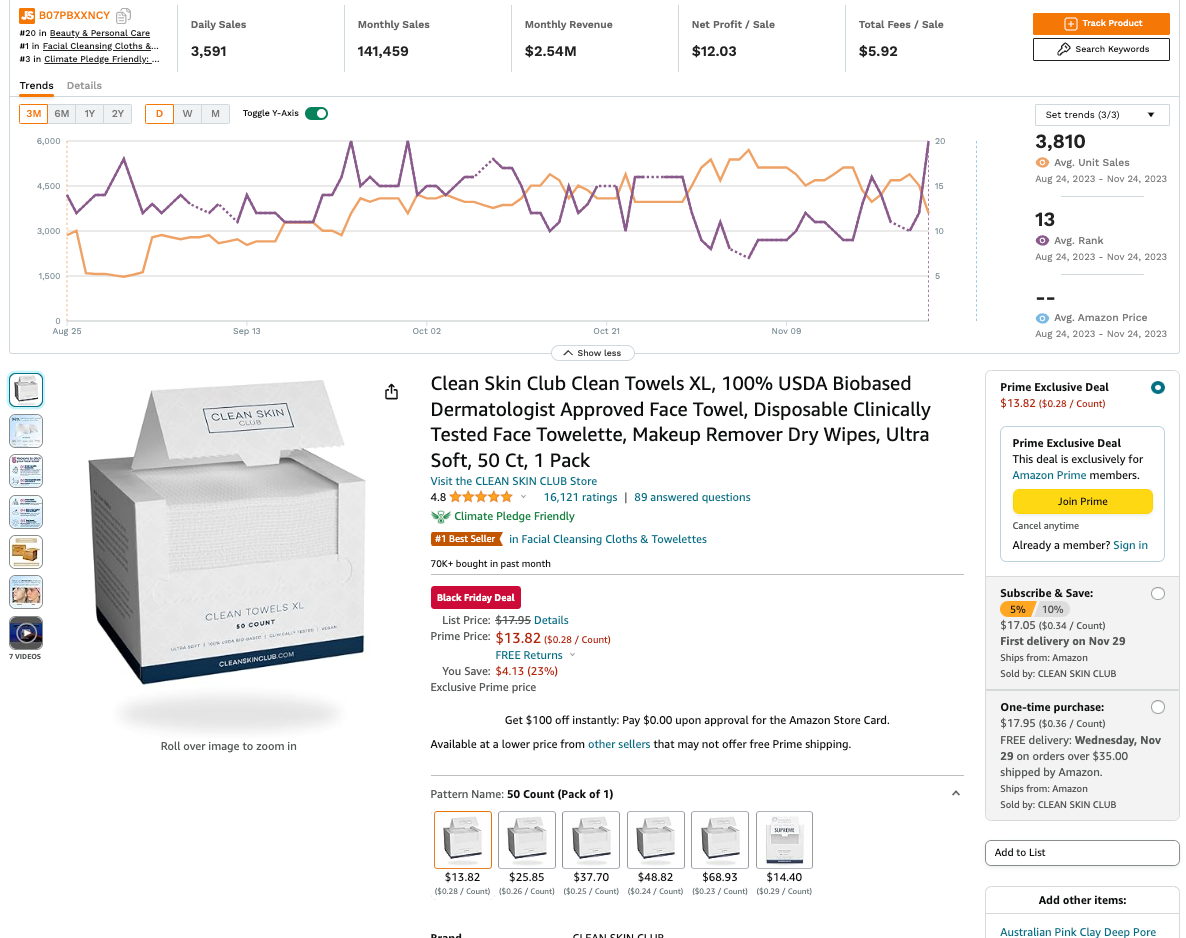Toggle the Avg. Rank eye icon
The image size is (1186, 938).
click(x=1042, y=241)
